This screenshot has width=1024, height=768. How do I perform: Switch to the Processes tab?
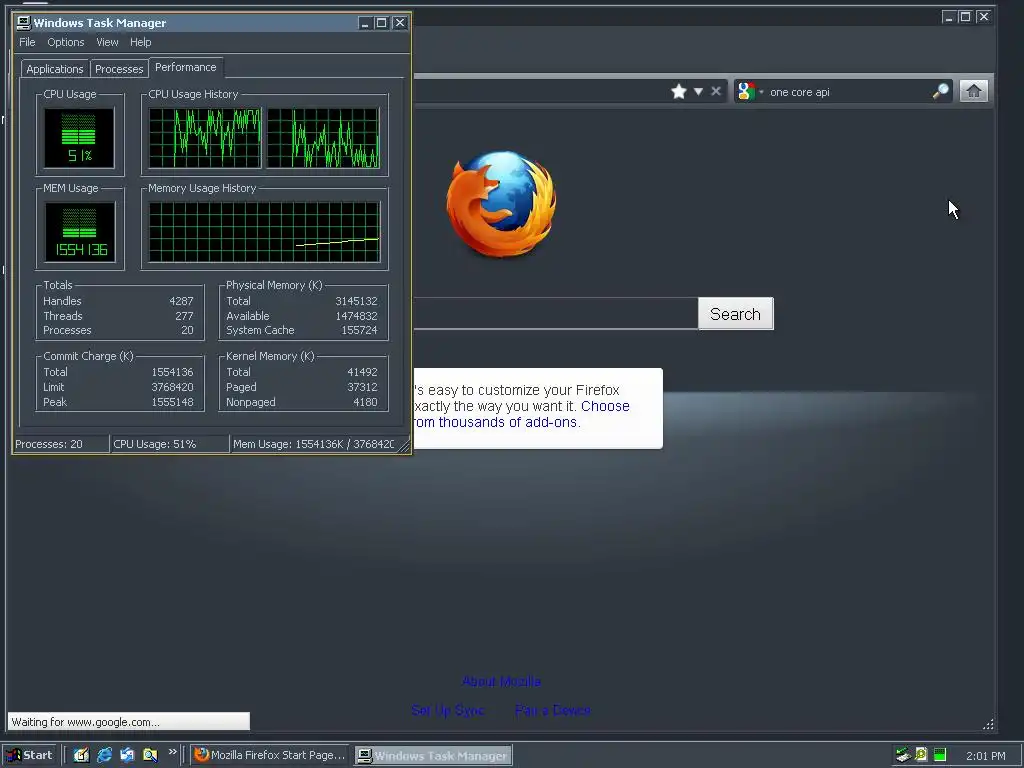[x=119, y=69]
